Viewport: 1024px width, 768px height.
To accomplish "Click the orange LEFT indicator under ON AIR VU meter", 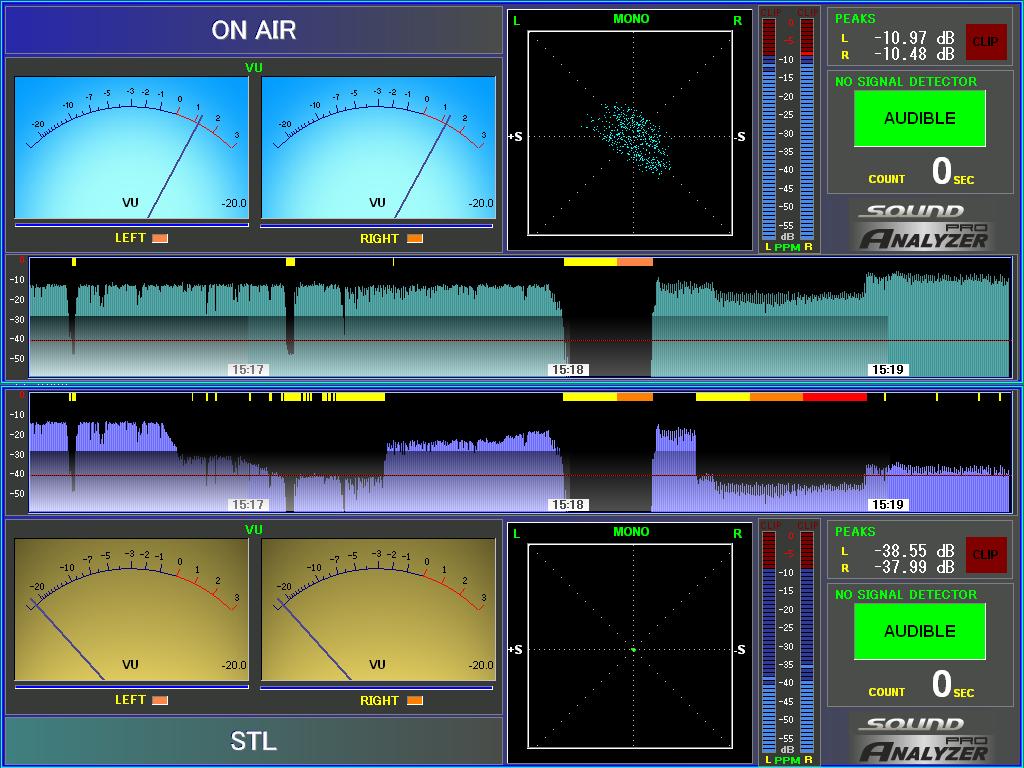I will [x=160, y=238].
